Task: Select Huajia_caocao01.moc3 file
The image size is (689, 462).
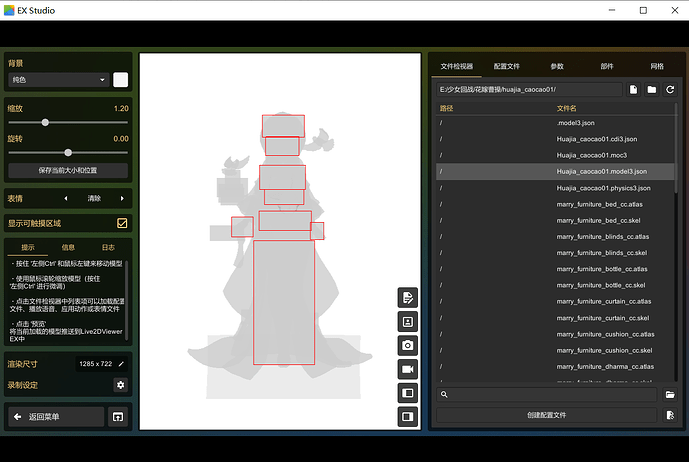Action: [555, 155]
